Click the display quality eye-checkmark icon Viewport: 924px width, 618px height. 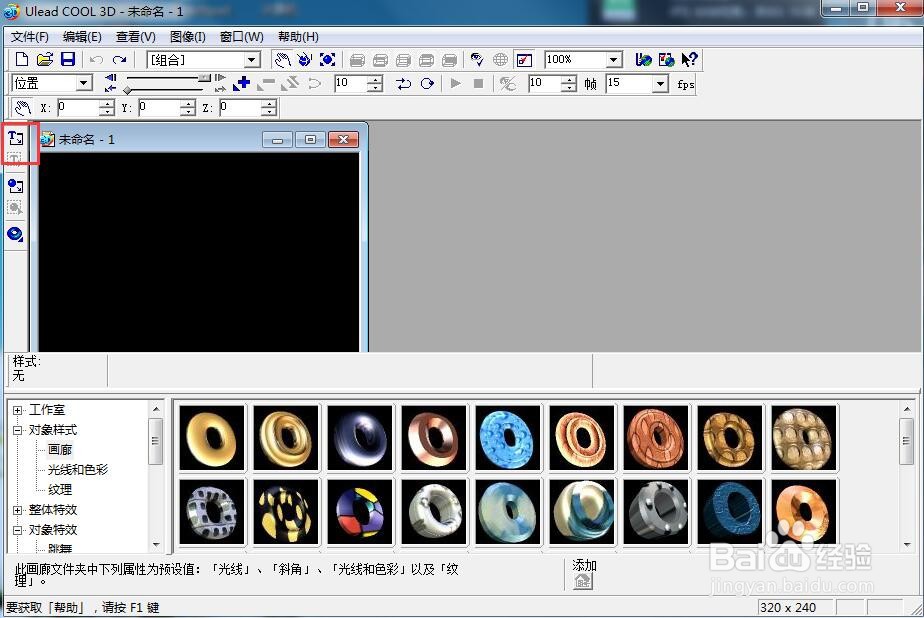tap(477, 60)
